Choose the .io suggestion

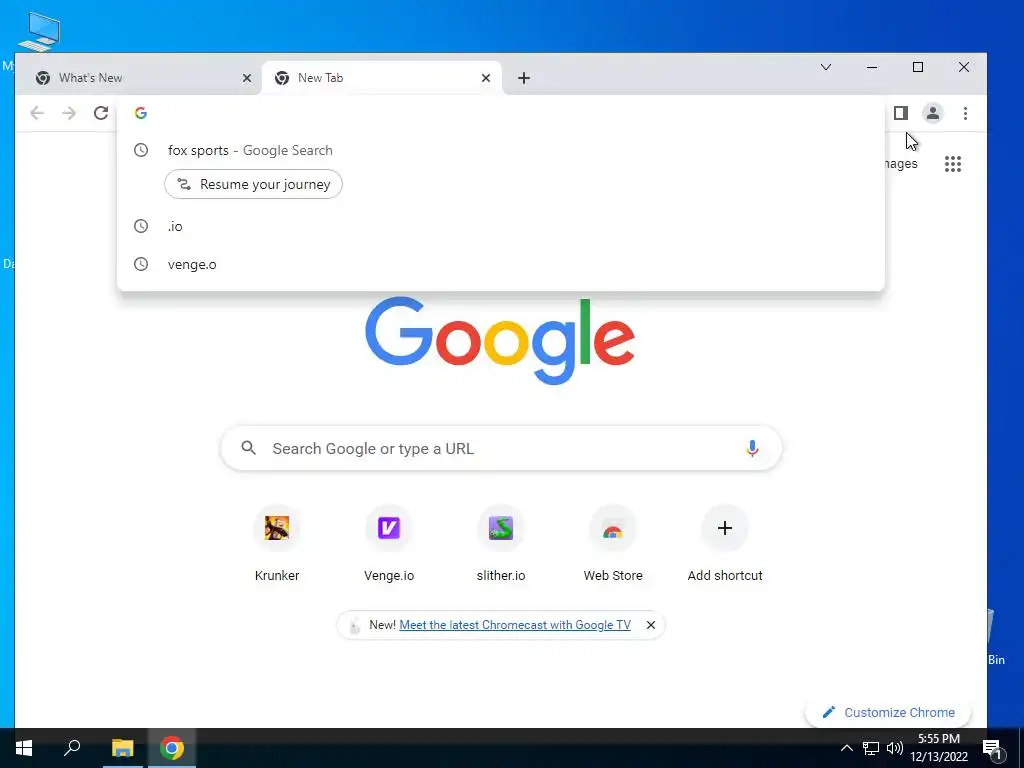coord(500,227)
